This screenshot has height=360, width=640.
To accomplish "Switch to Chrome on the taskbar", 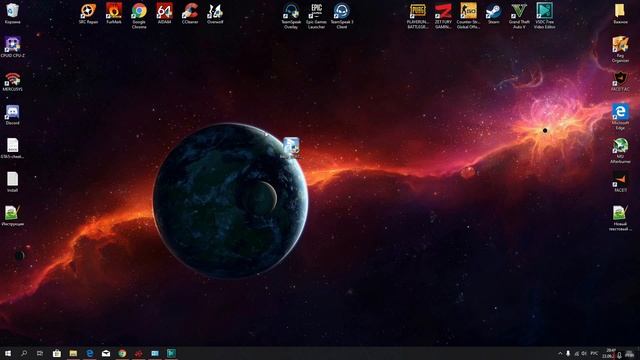I will pos(122,353).
